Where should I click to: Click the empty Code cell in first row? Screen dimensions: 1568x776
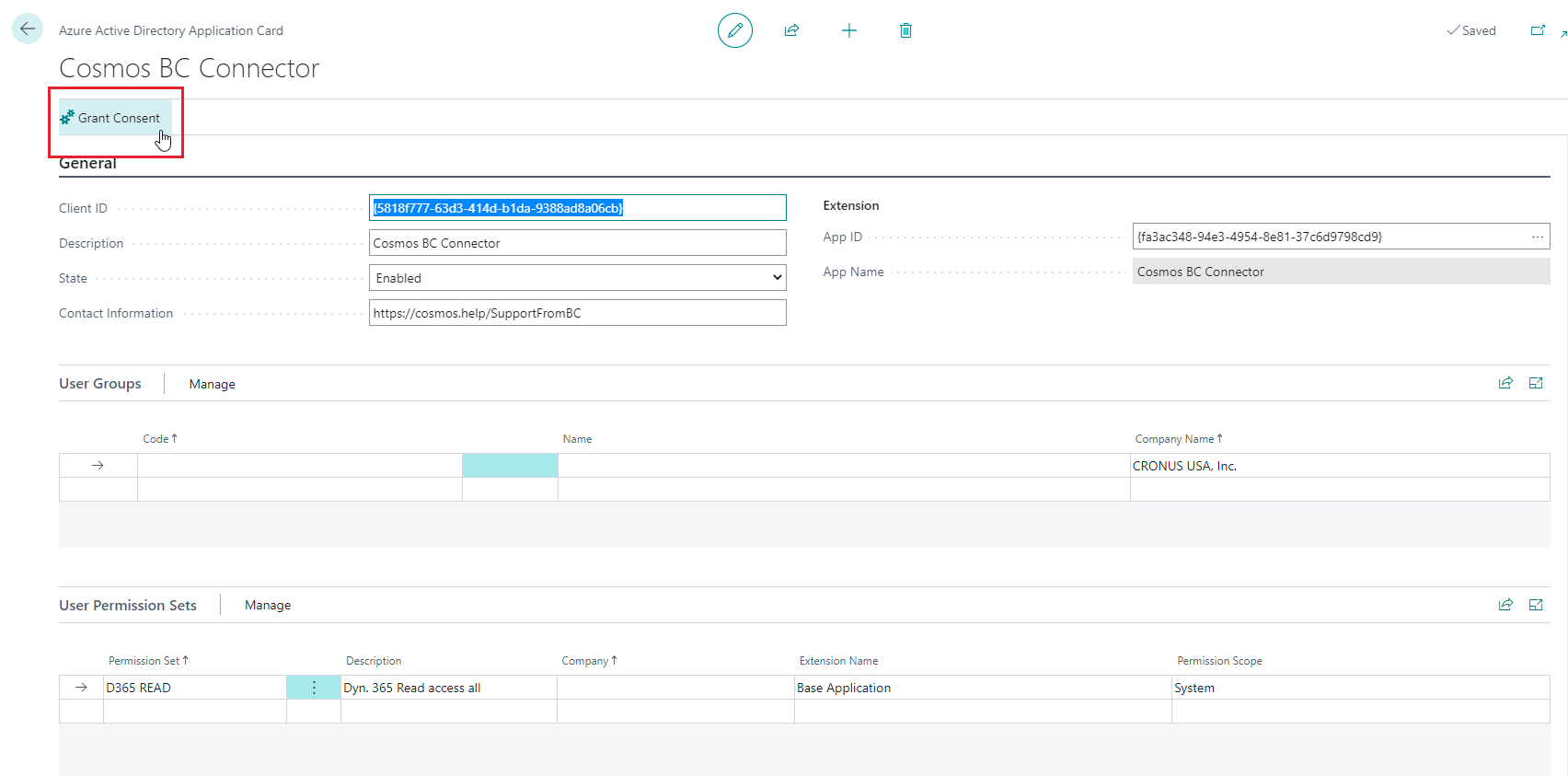pyautogui.click(x=300, y=466)
